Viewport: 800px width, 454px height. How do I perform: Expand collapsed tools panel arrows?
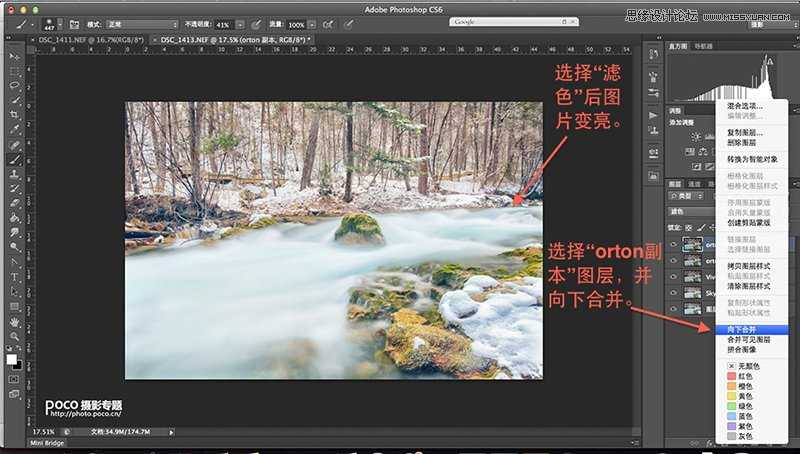click(x=8, y=38)
